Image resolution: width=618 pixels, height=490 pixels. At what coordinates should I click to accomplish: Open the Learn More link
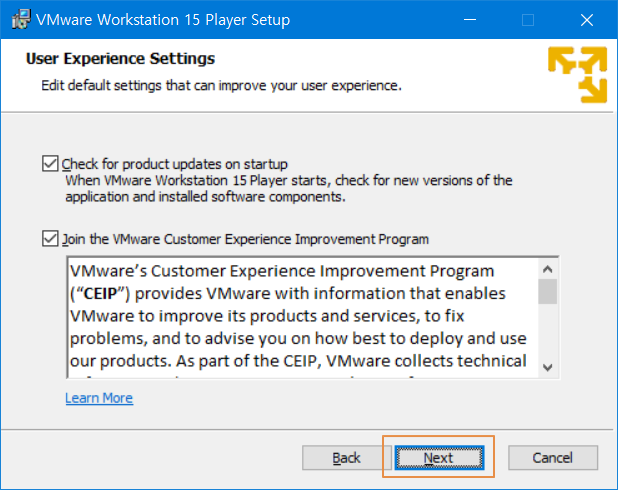point(99,398)
